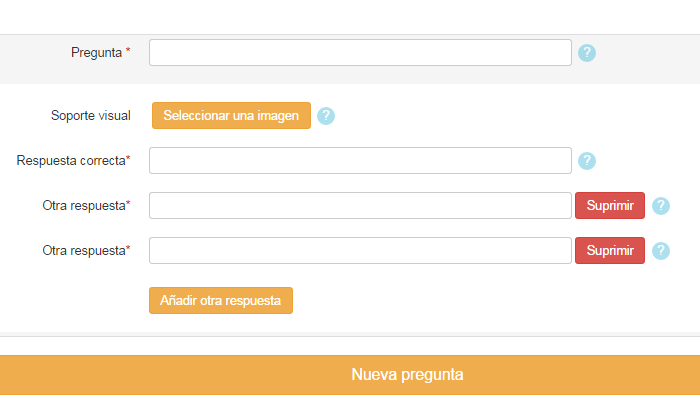Open help icon beside second Suprimir button
Image resolution: width=700 pixels, height=400 pixels.
(661, 251)
